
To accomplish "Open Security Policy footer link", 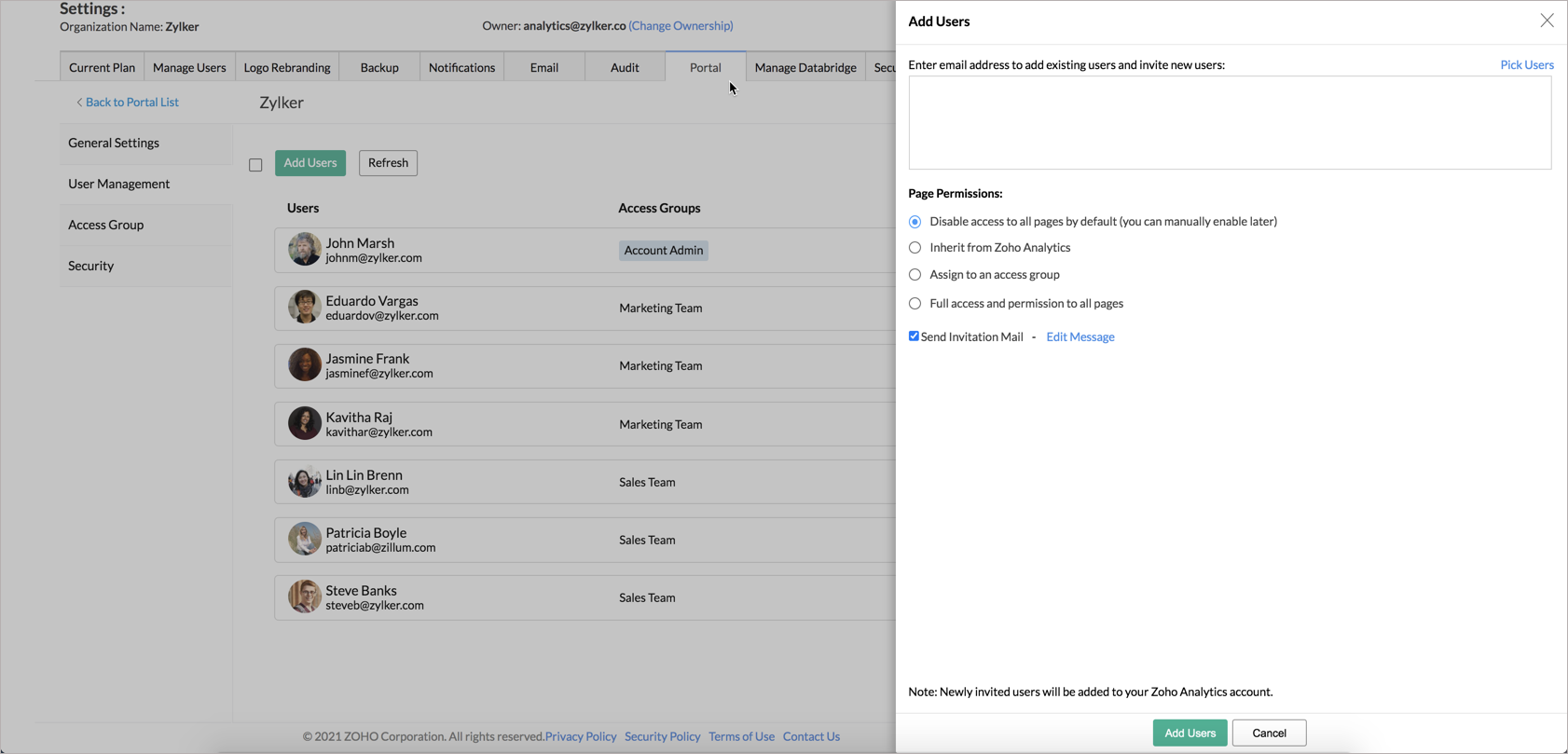I will pyautogui.click(x=662, y=736).
